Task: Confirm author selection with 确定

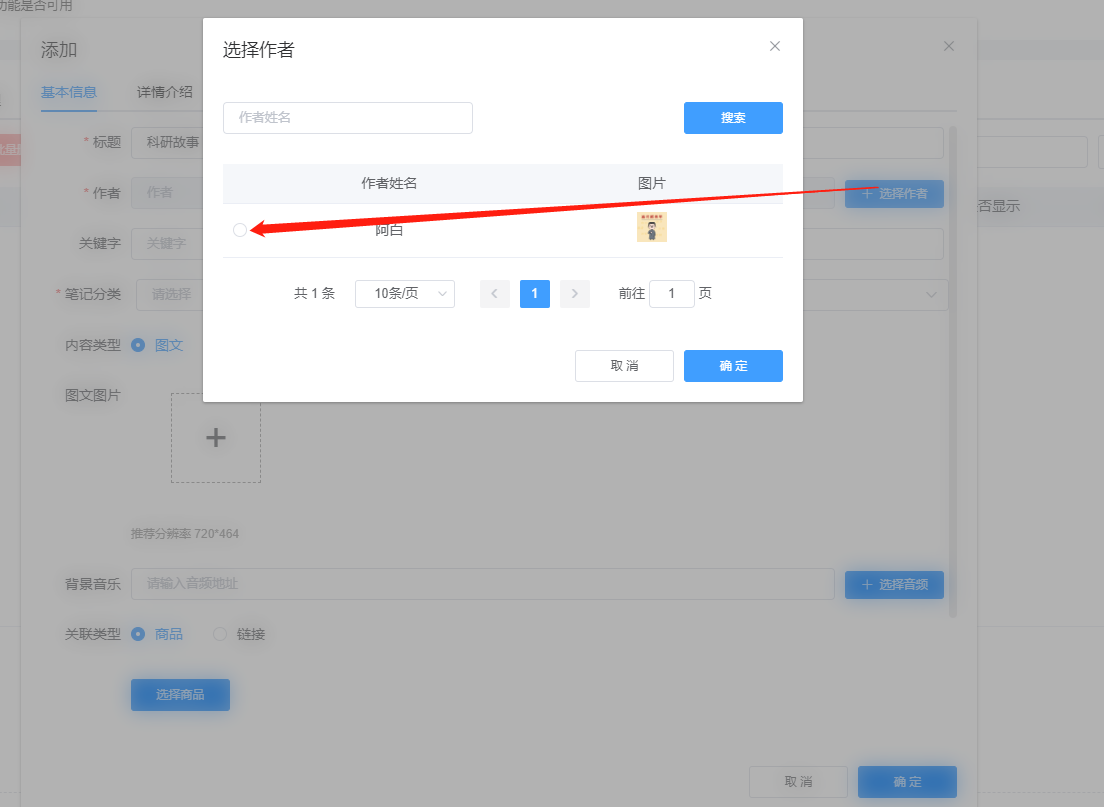Action: coord(733,366)
